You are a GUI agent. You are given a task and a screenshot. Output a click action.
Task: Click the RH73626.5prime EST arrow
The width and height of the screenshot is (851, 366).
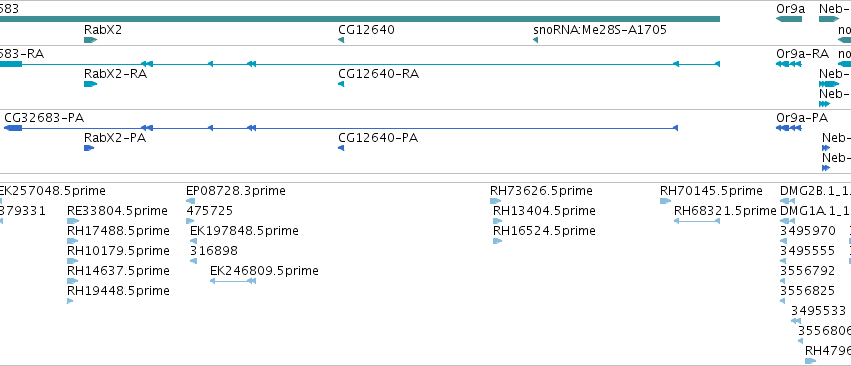496,201
